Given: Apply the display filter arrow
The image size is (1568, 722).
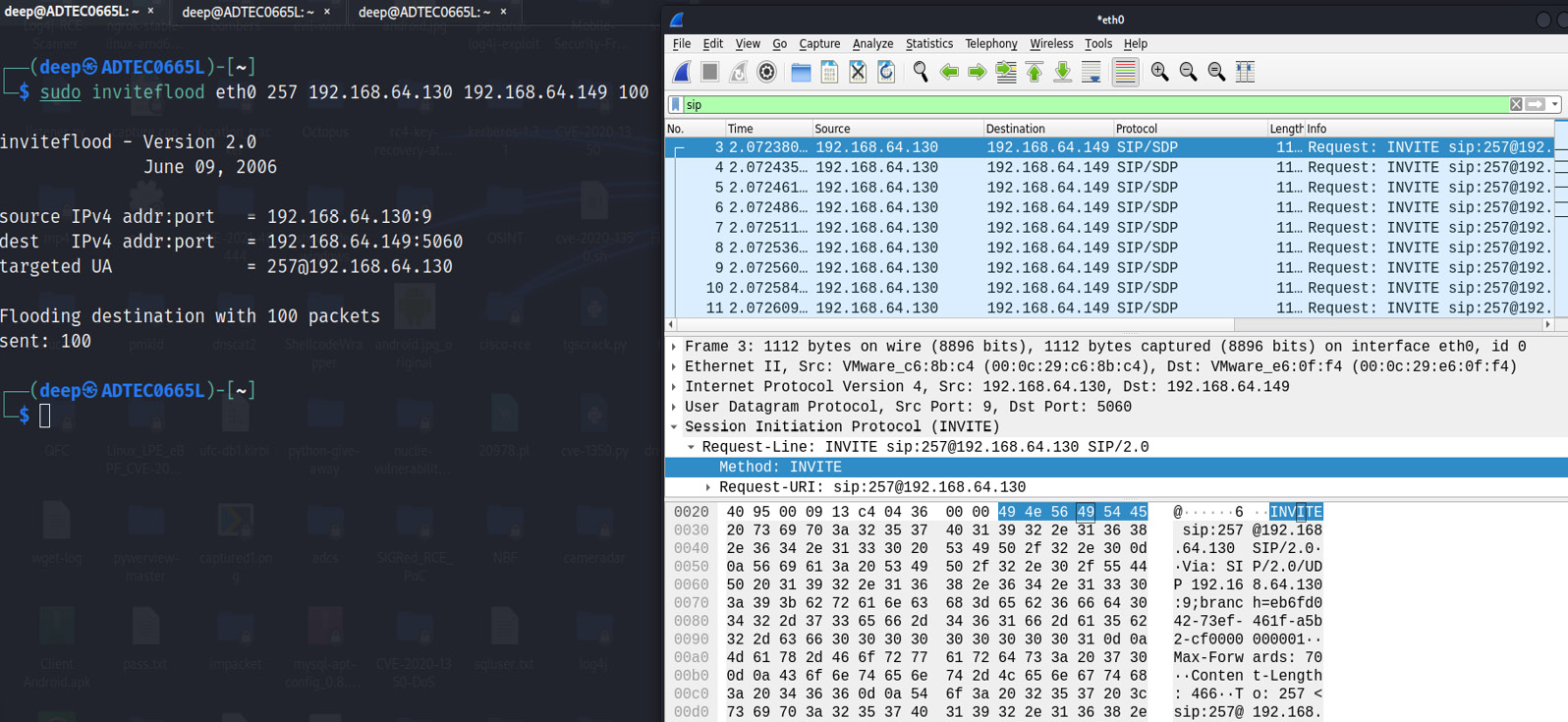Looking at the screenshot, I should tap(1536, 104).
